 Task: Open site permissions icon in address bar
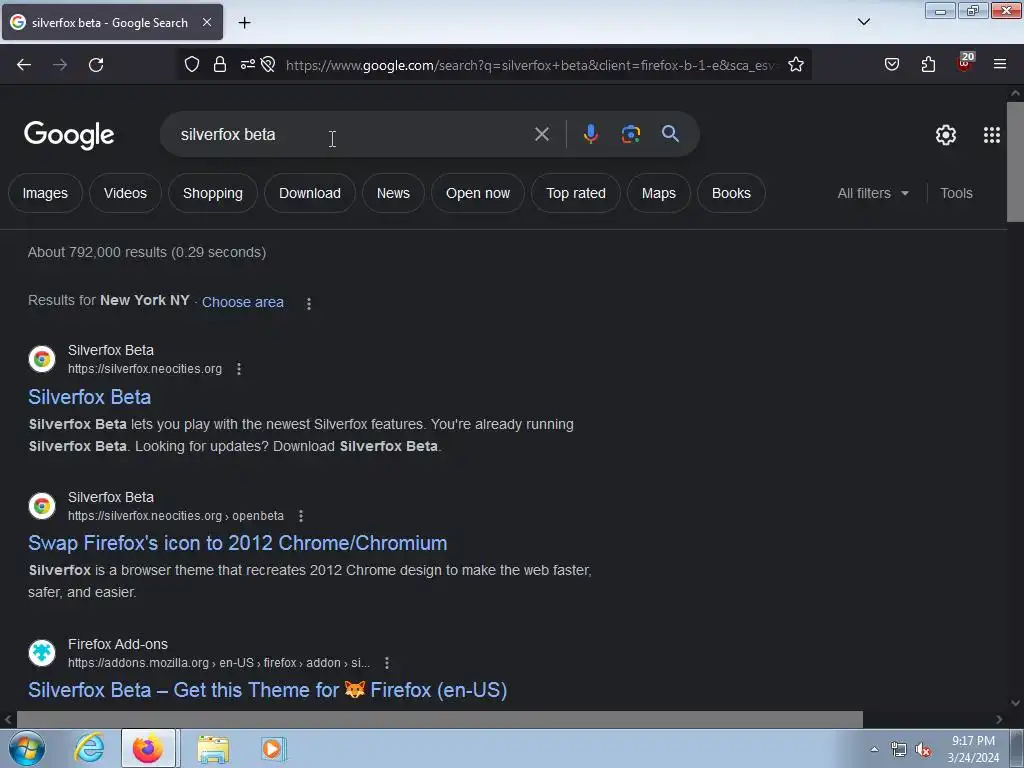tap(248, 65)
